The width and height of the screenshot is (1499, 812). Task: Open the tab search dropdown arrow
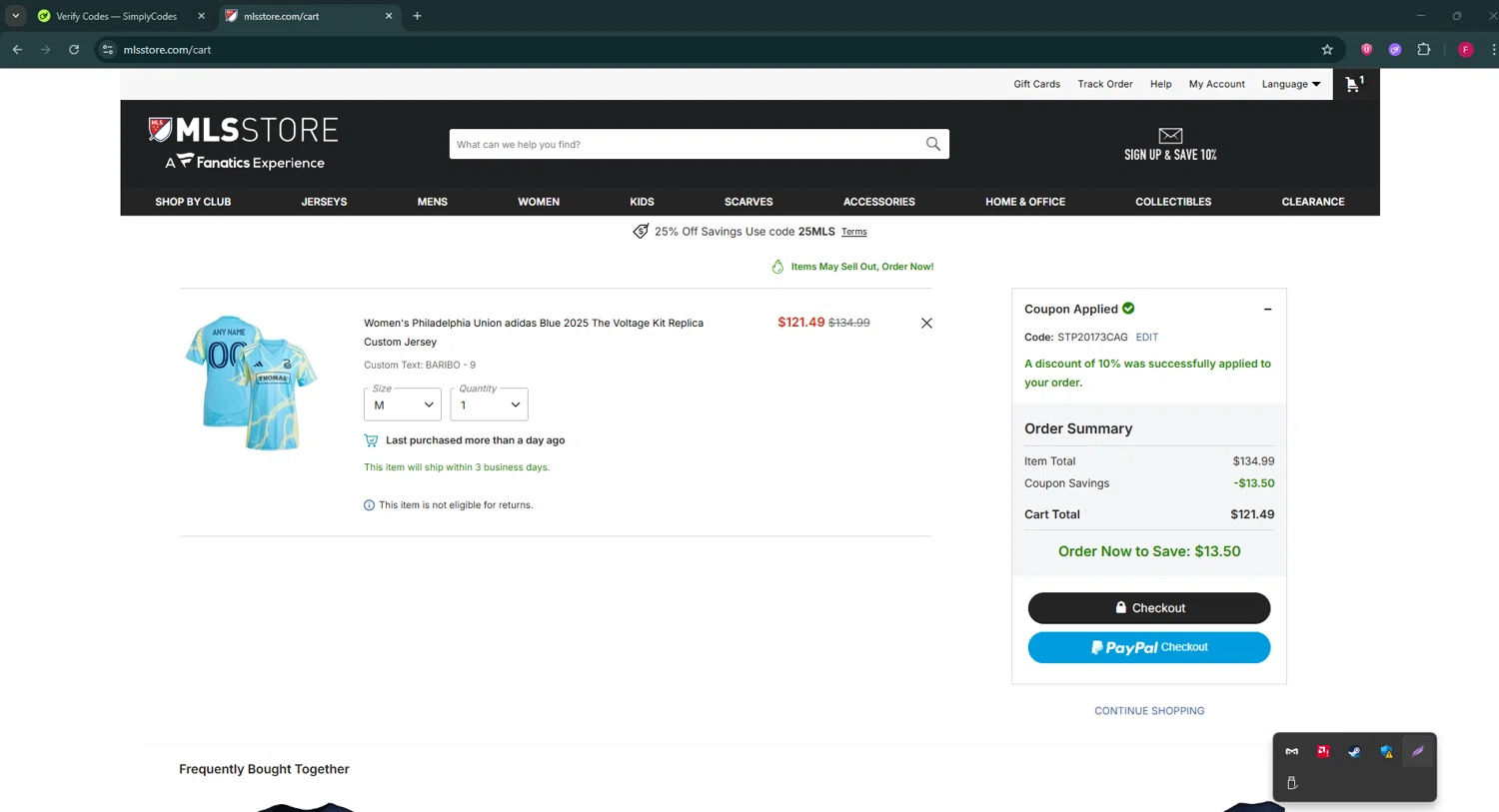[x=16, y=16]
